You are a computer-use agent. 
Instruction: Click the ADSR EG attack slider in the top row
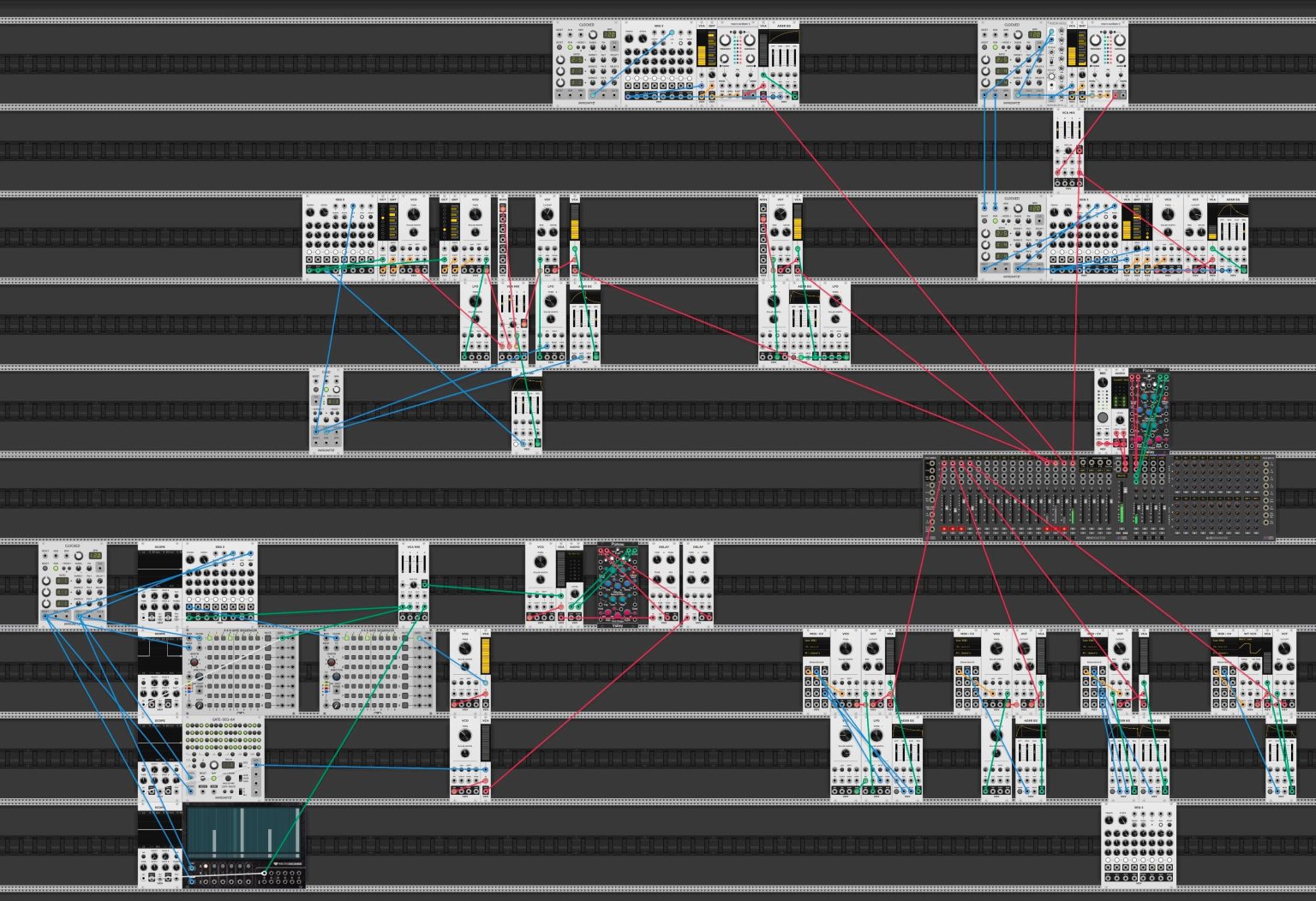[x=773, y=57]
